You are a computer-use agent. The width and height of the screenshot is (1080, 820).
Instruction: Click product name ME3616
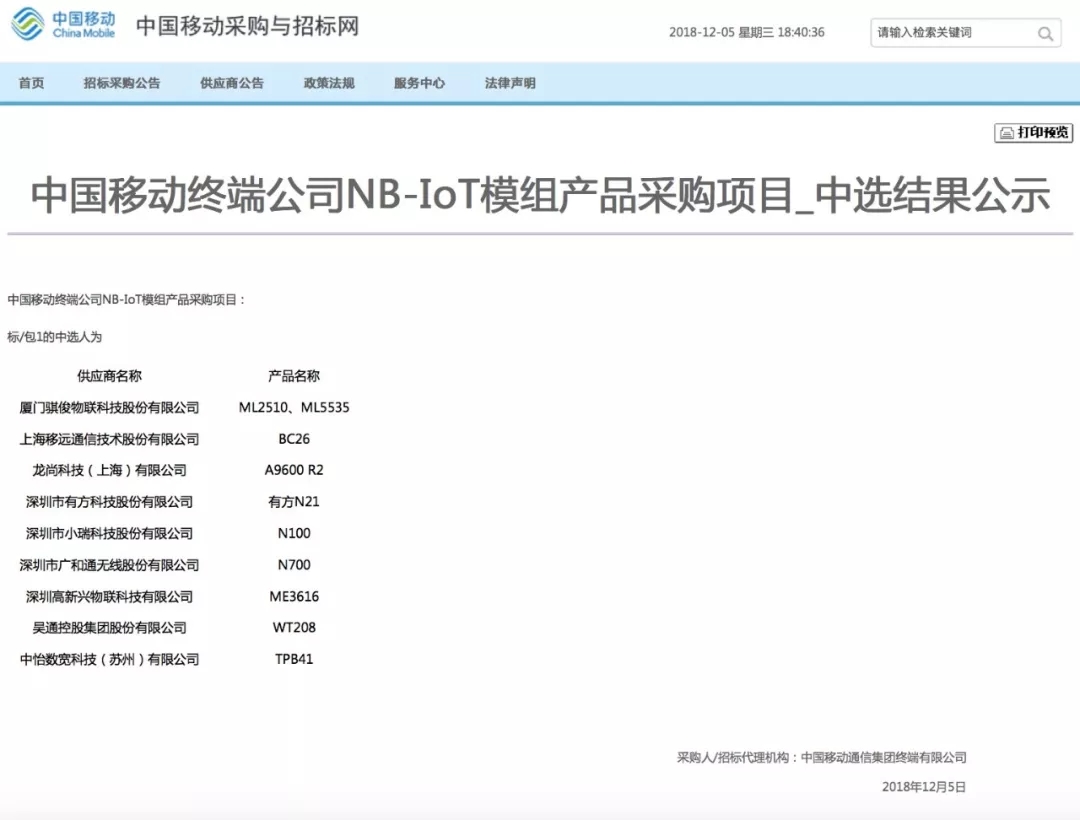pos(294,597)
